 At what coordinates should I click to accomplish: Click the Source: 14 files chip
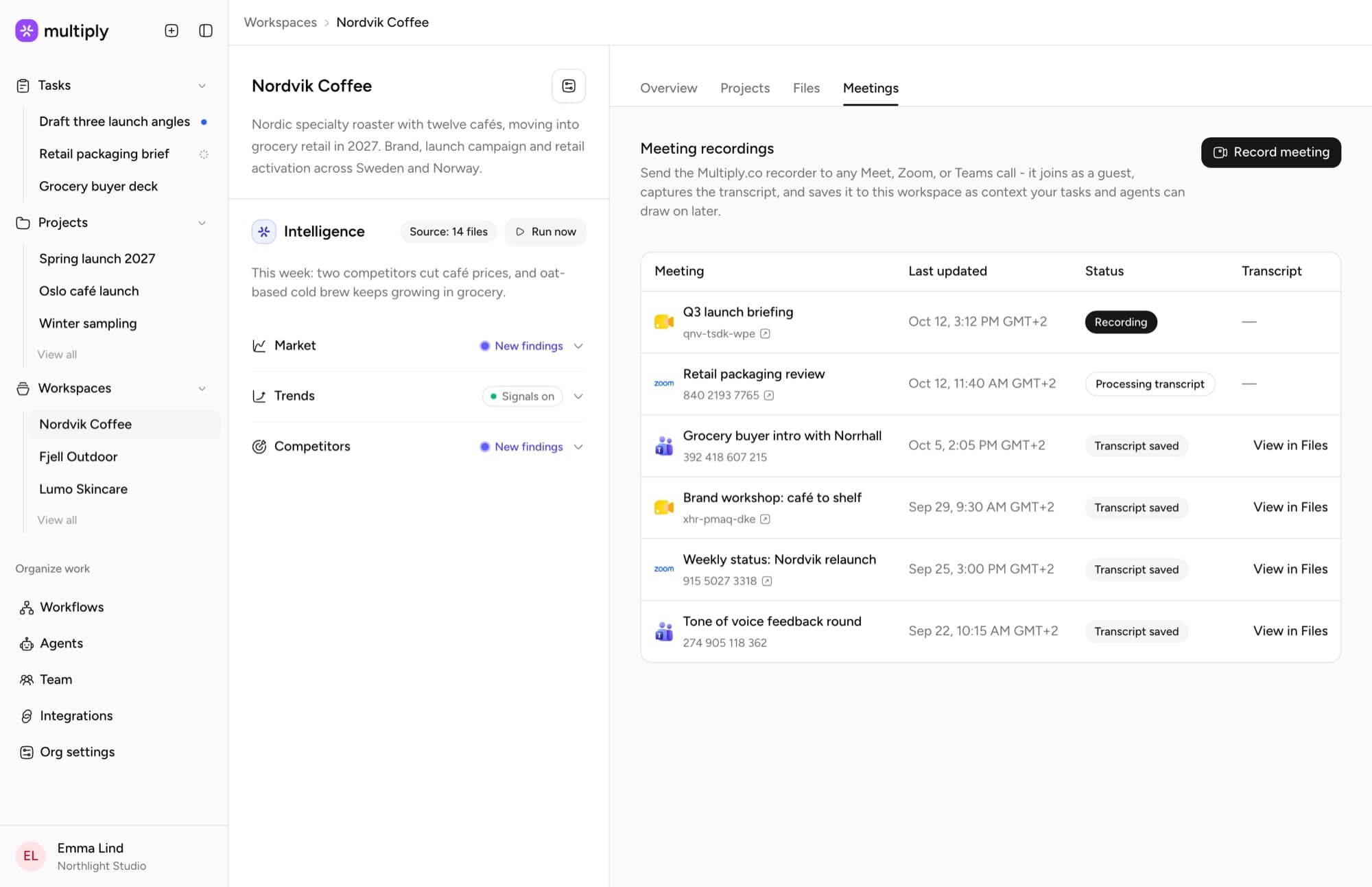coord(449,232)
